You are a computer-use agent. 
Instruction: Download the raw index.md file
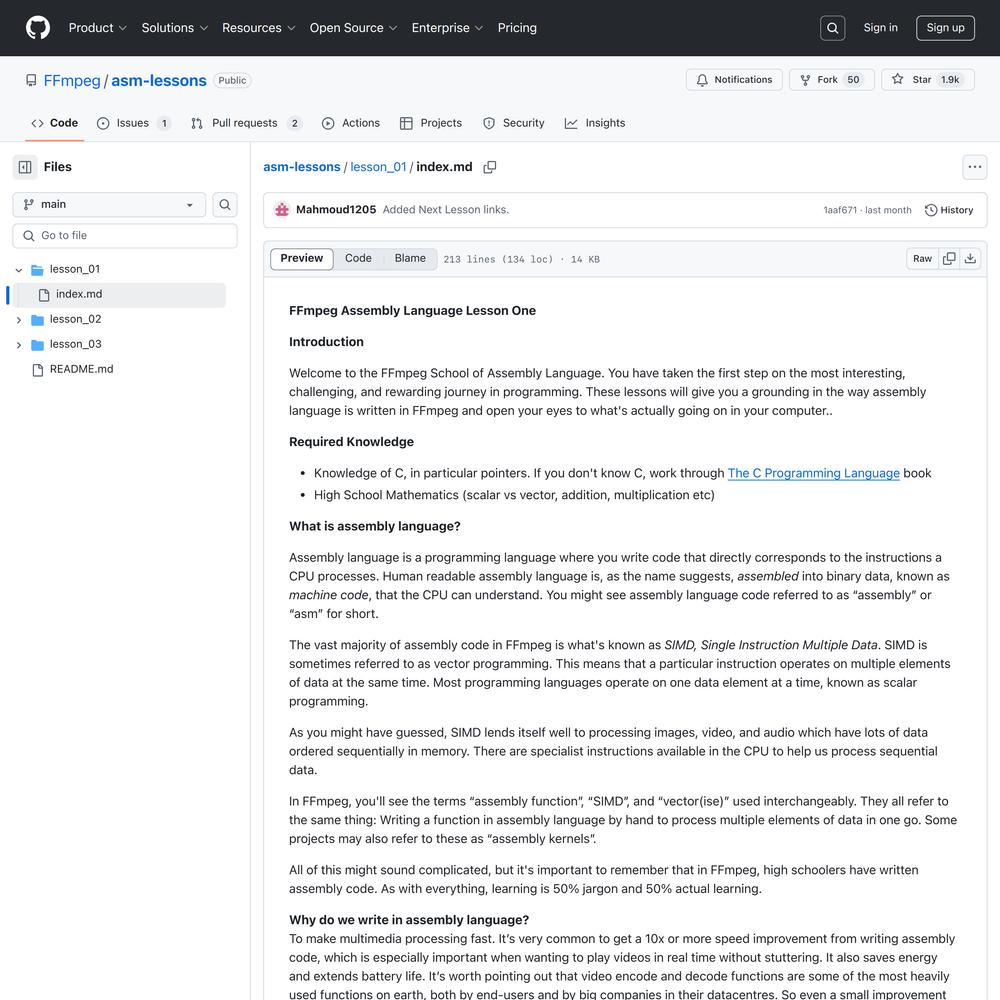[x=970, y=258]
